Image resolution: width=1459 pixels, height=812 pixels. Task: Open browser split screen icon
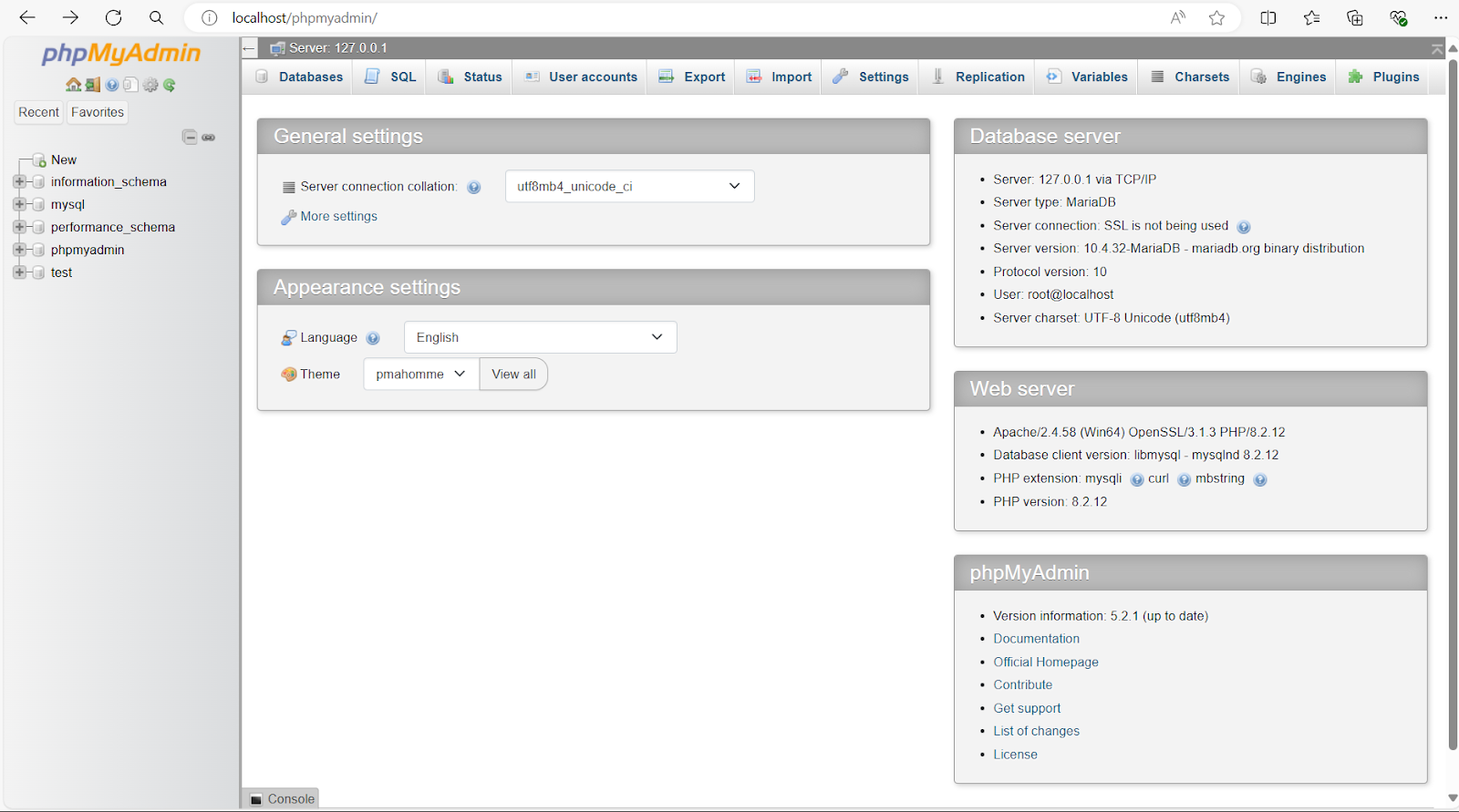(1268, 17)
